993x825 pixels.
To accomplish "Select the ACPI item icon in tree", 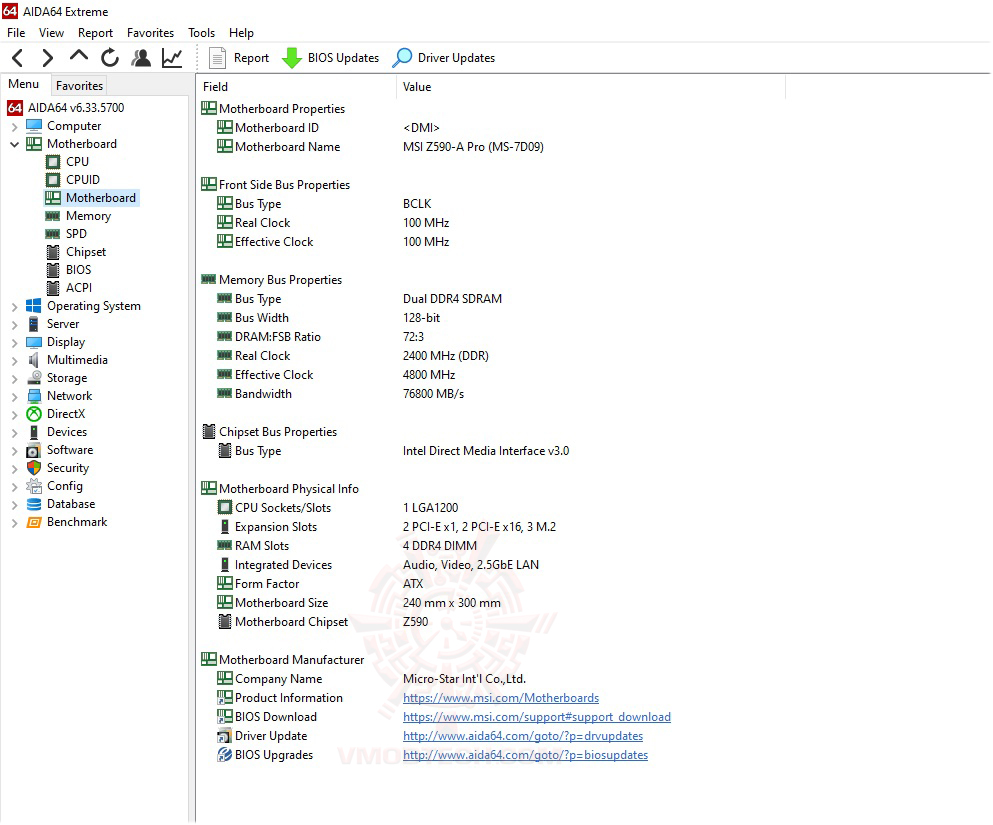I will 54,288.
